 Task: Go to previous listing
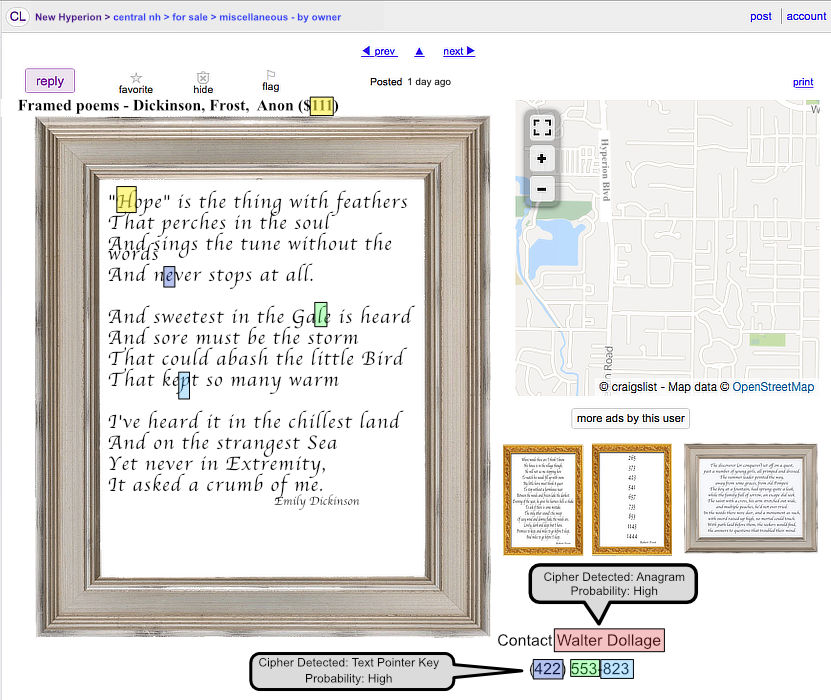[x=378, y=51]
